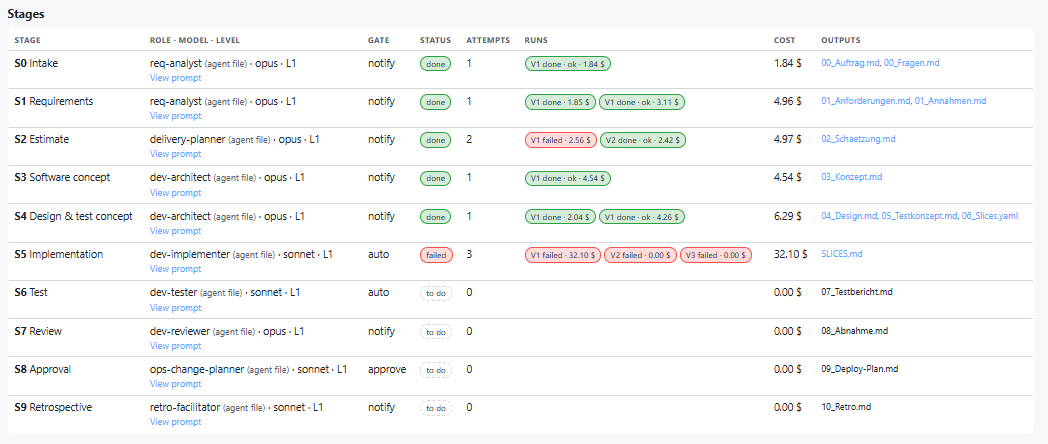Click the to do badge for S6 Test
Image resolution: width=1048 pixels, height=444 pixels.
click(x=436, y=294)
